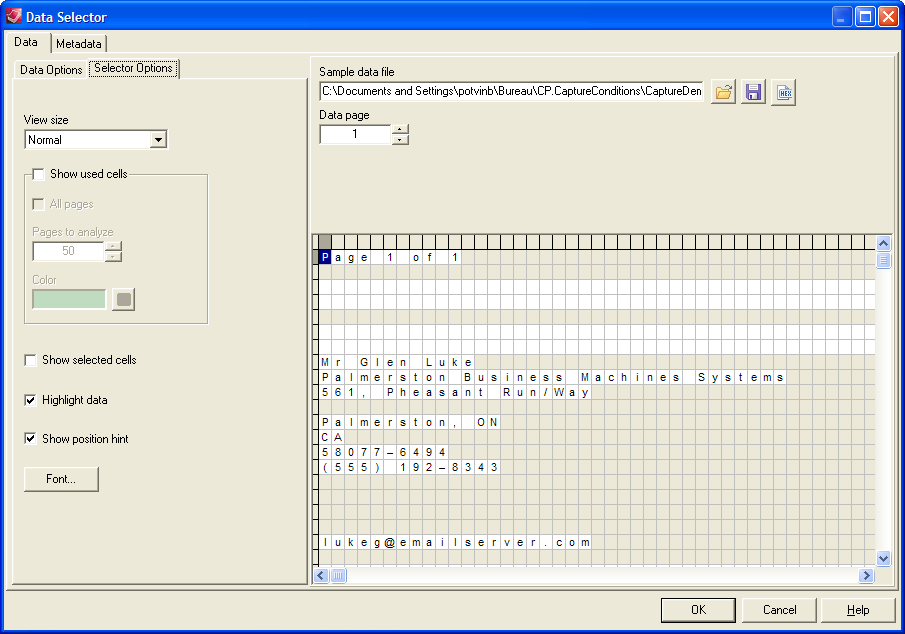Click the Data Selector title bar app icon
Screen dimensions: 905x634
pos(14,16)
